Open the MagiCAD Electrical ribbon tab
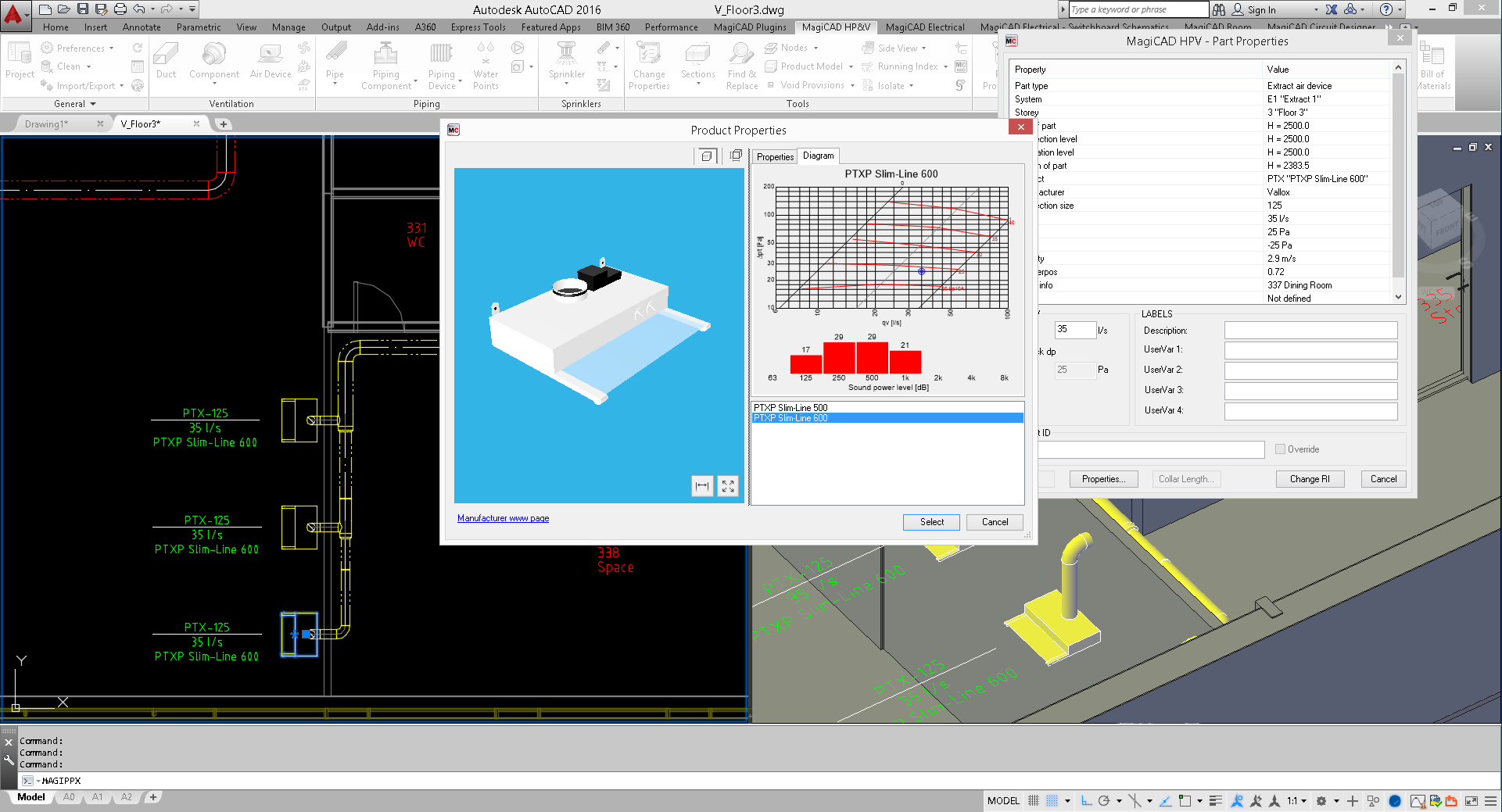Image resolution: width=1502 pixels, height=812 pixels. tap(925, 27)
